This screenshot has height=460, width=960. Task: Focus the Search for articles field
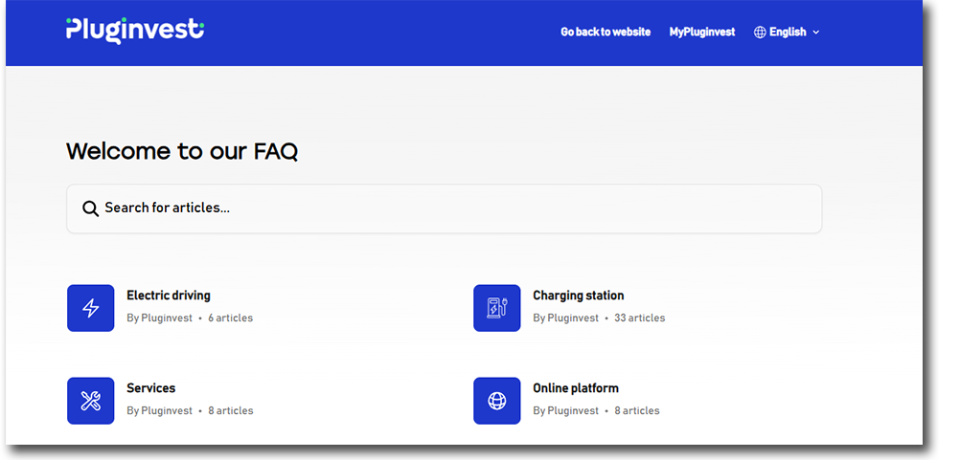[x=444, y=209]
